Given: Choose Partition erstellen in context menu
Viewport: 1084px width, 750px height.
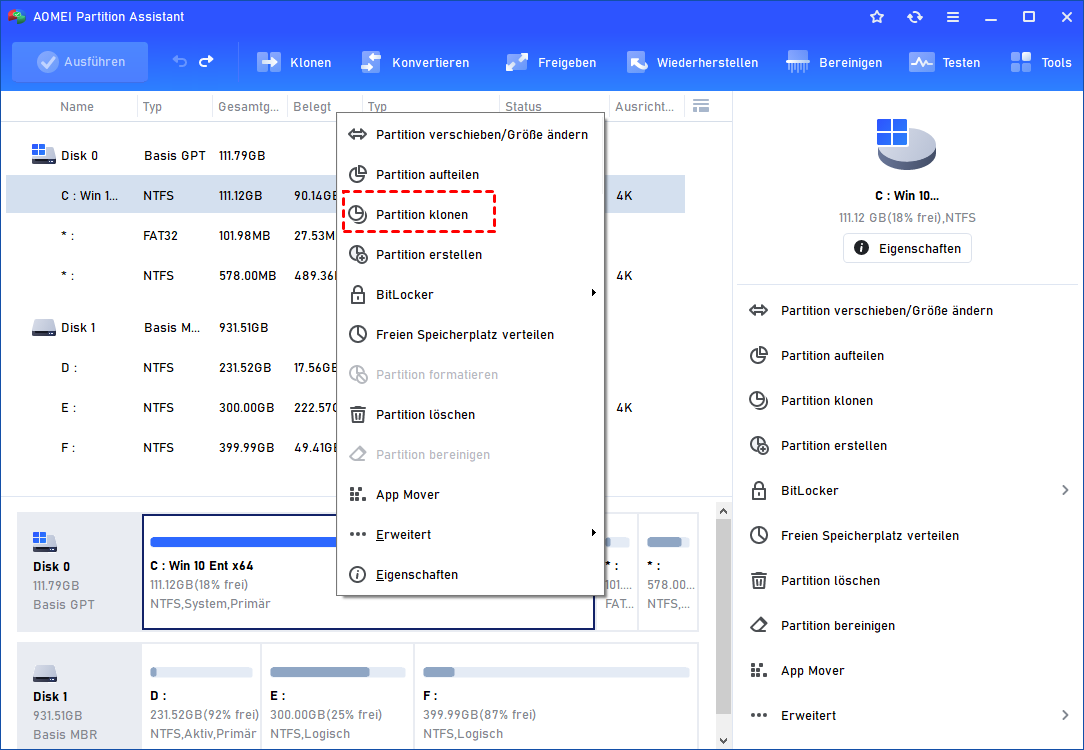Looking at the screenshot, I should 470,255.
